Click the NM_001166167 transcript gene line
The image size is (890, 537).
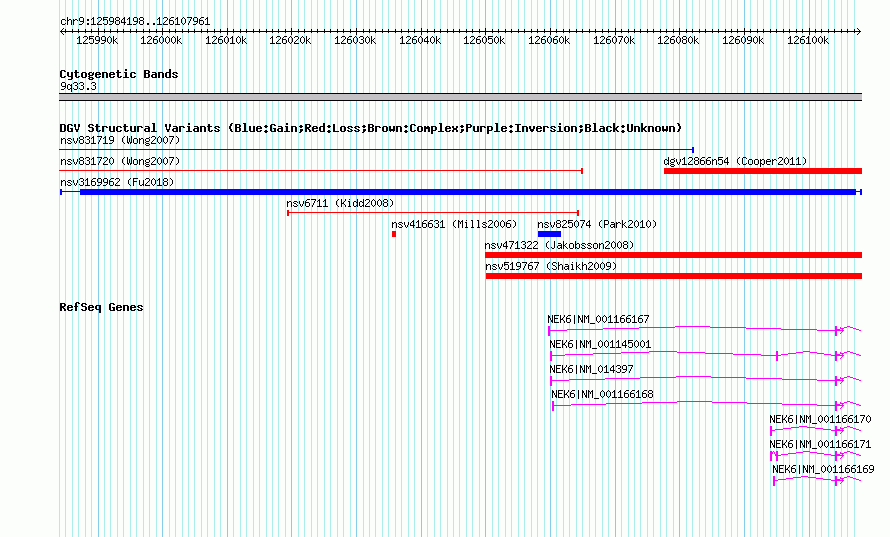point(704,330)
